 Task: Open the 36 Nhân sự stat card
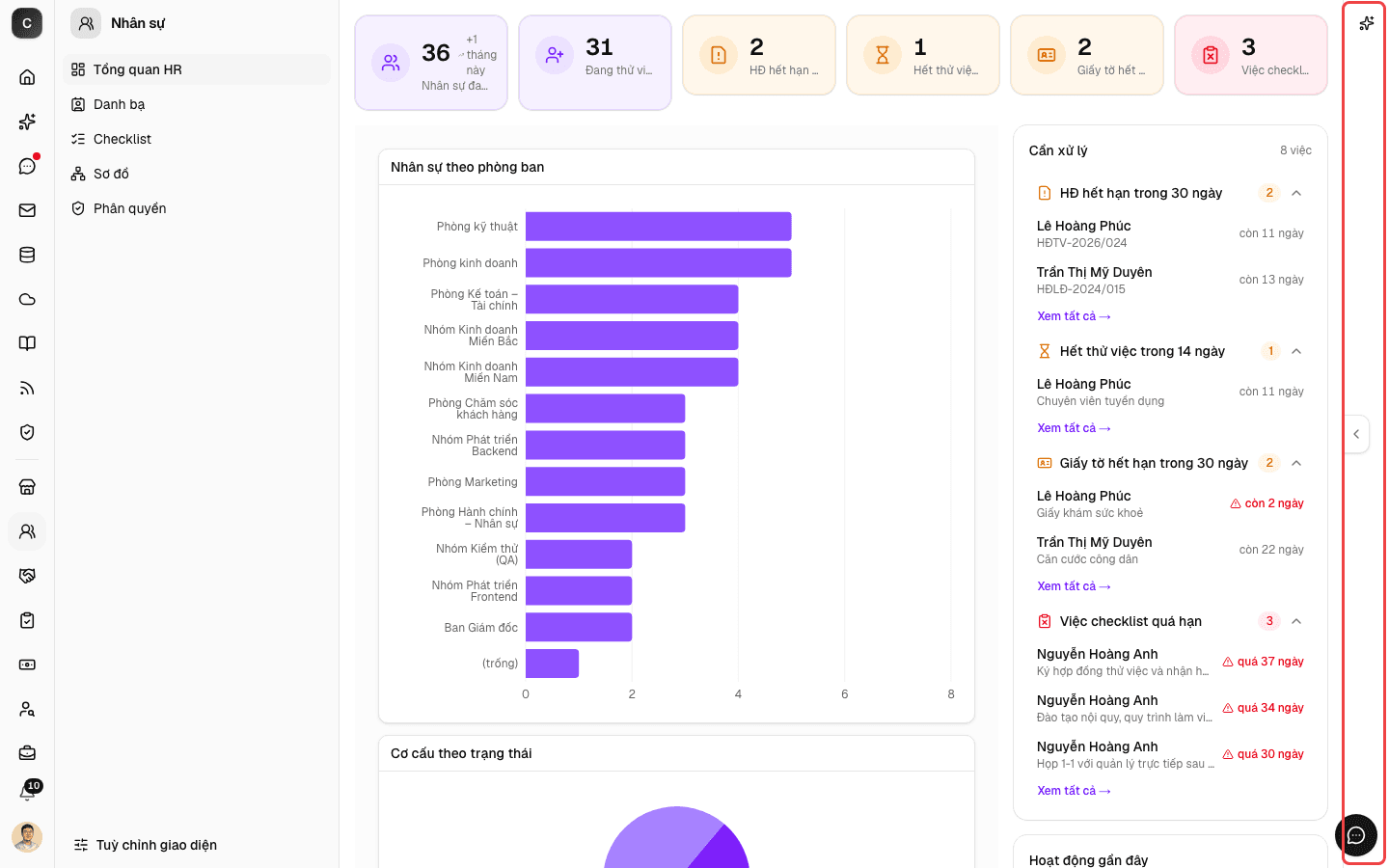click(x=431, y=63)
